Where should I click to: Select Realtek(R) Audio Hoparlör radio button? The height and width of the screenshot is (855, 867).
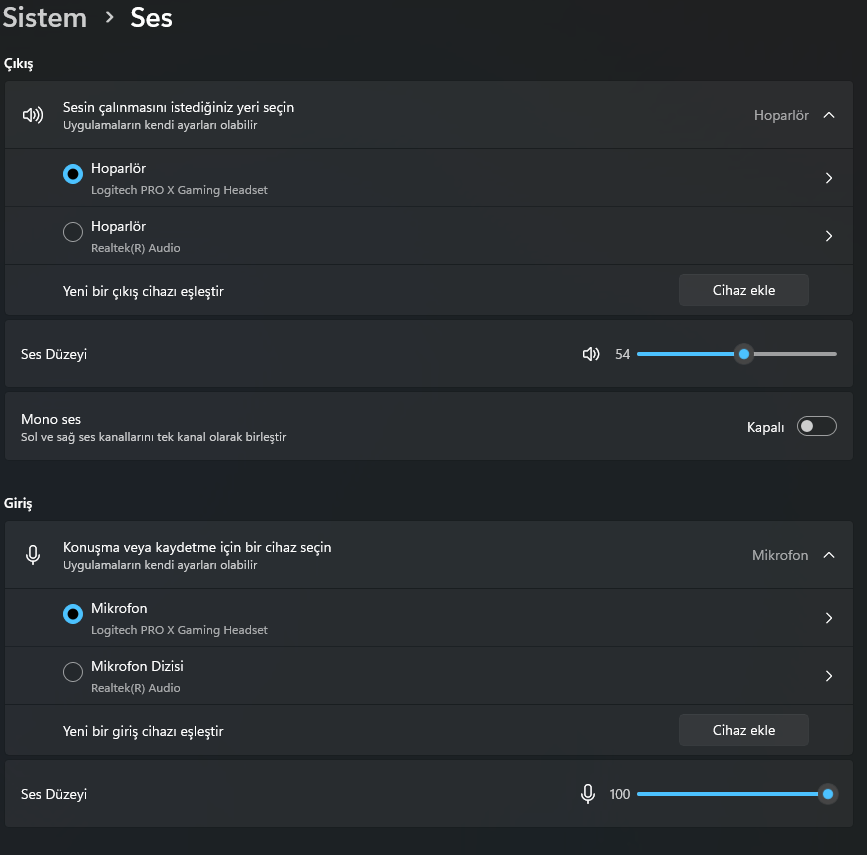tap(73, 232)
